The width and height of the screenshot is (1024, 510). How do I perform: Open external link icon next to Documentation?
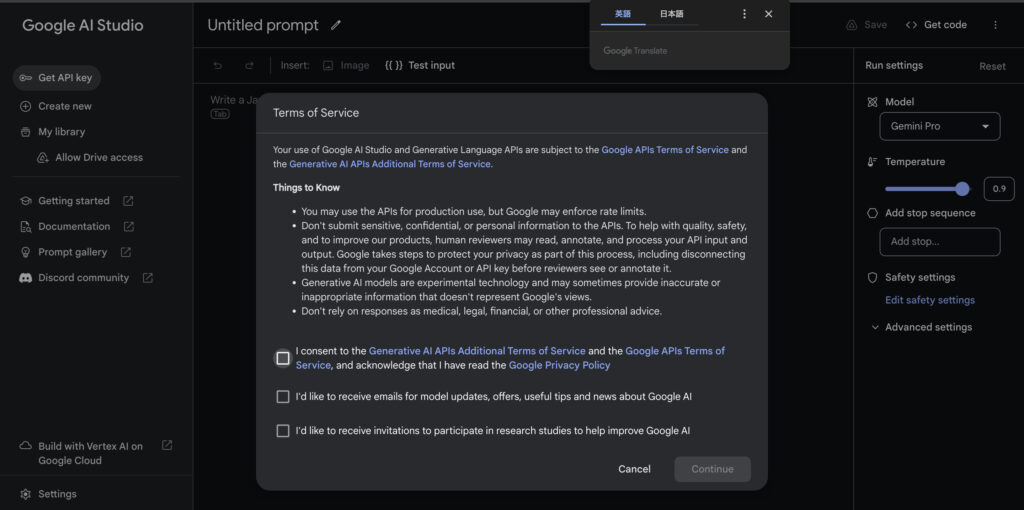(x=129, y=227)
